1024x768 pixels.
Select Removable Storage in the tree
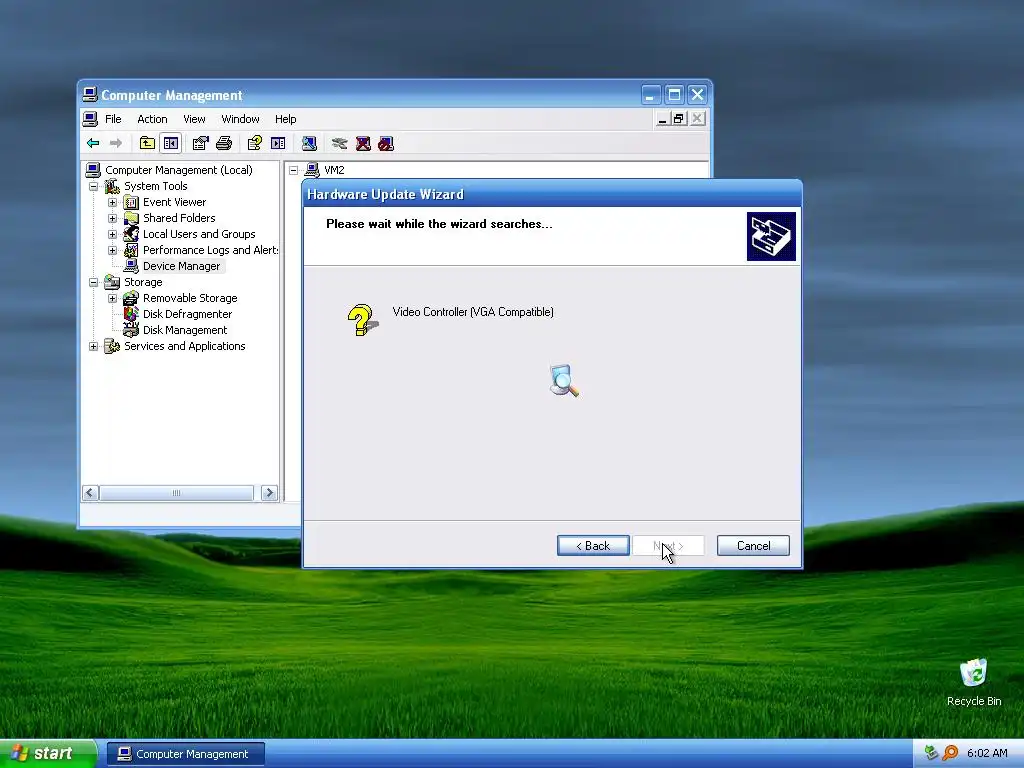[x=190, y=298]
